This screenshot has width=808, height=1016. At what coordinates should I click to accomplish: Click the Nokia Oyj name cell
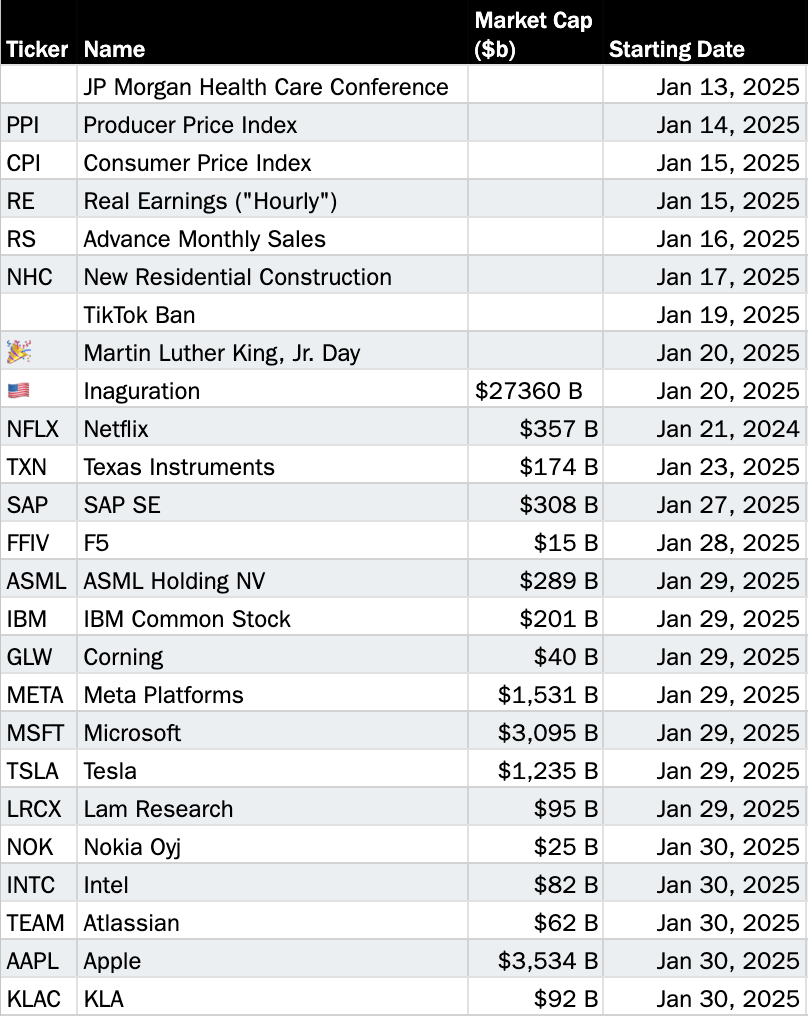tap(132, 847)
